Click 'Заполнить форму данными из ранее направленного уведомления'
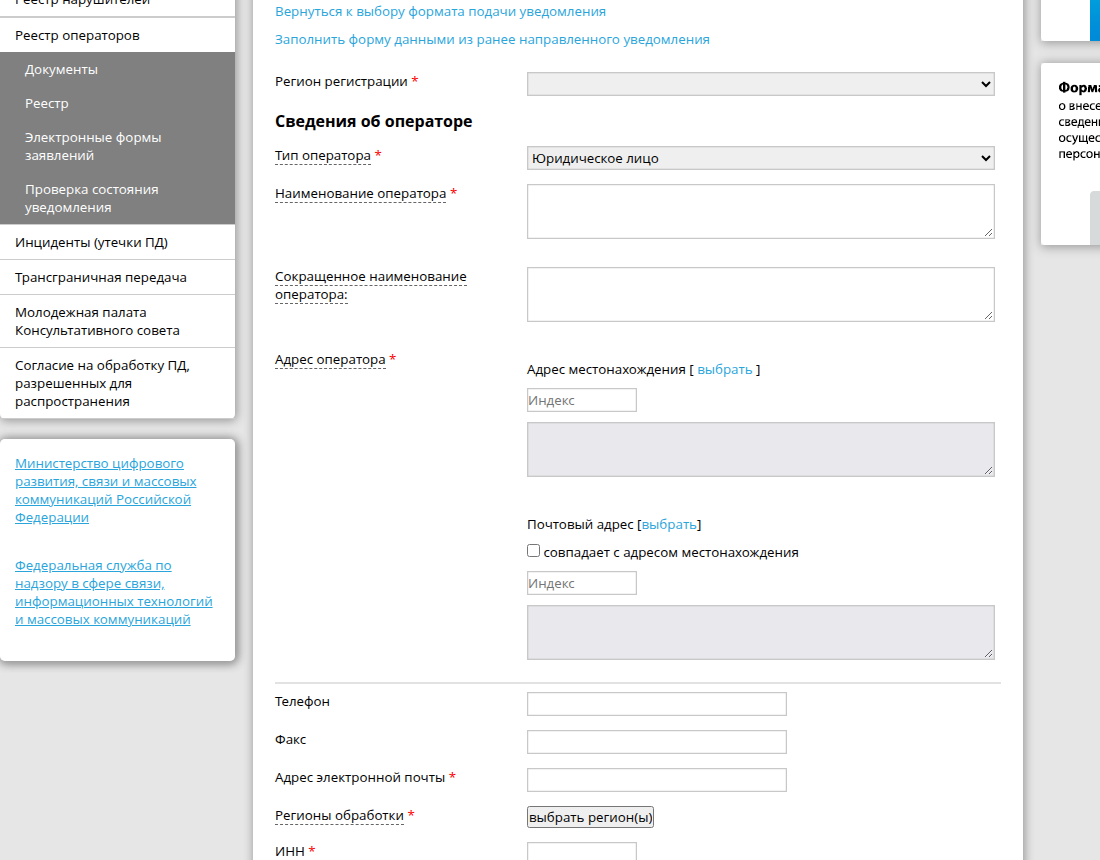The image size is (1100, 860). [x=492, y=40]
